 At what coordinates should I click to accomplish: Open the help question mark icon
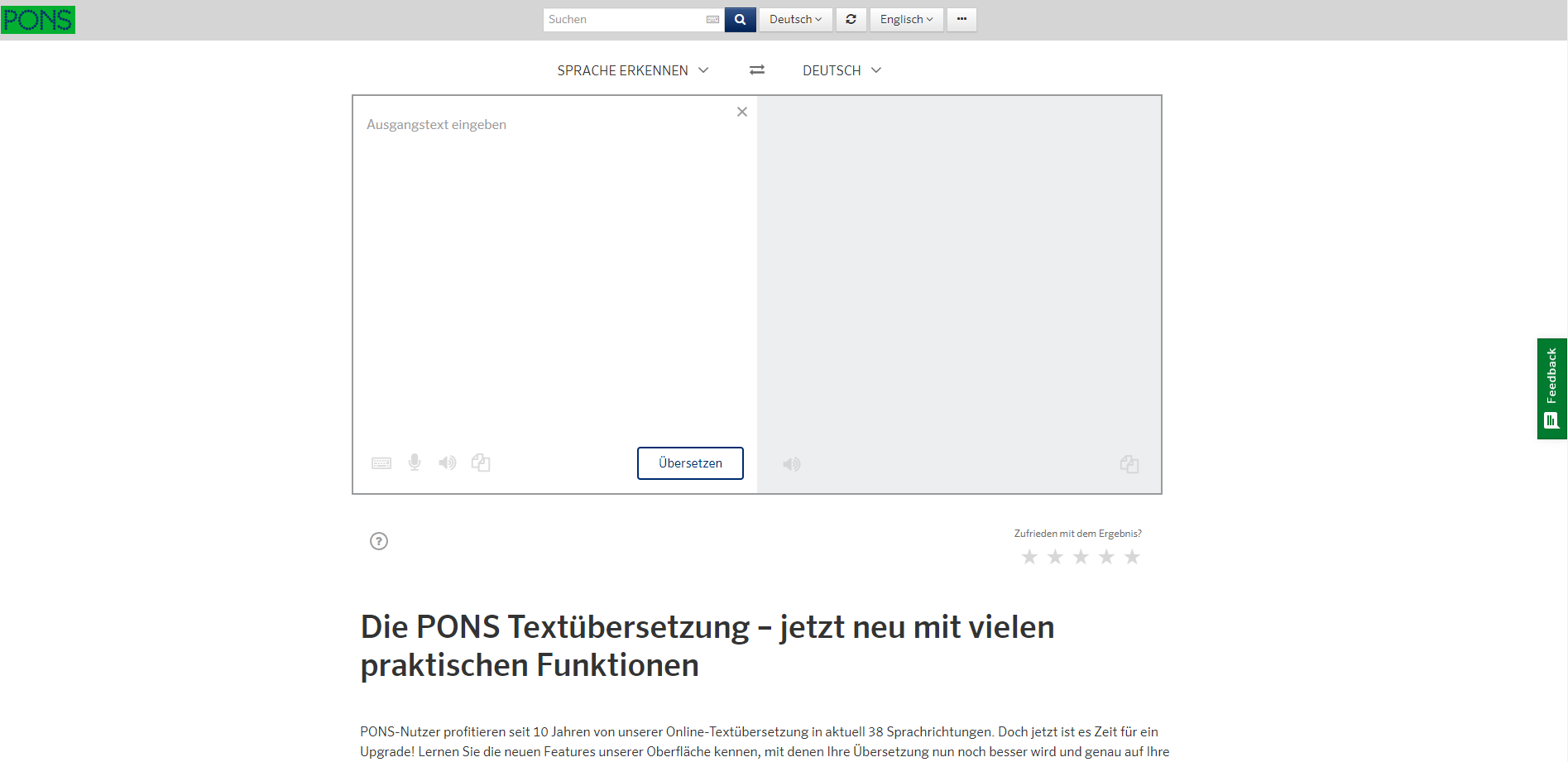(378, 541)
